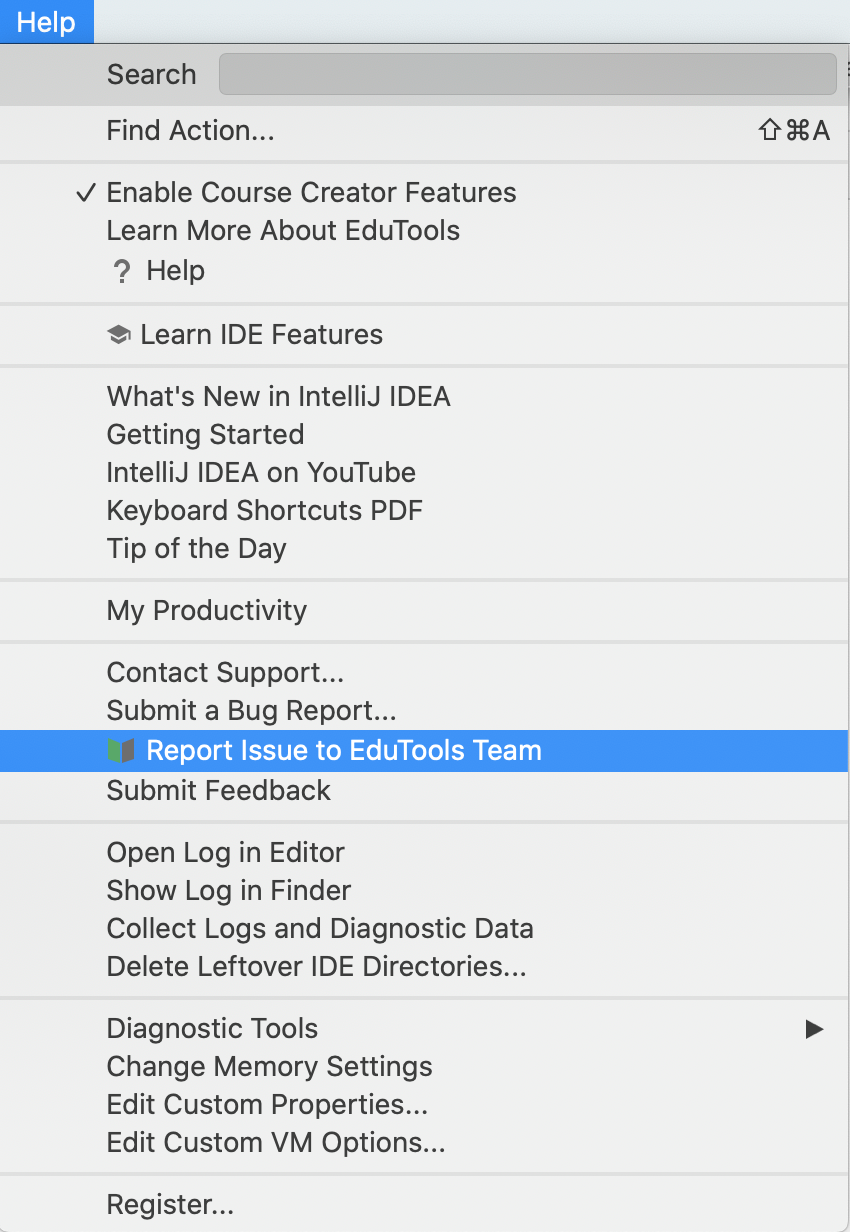The width and height of the screenshot is (850, 1232).
Task: Open Find Action...
Action: point(424,130)
